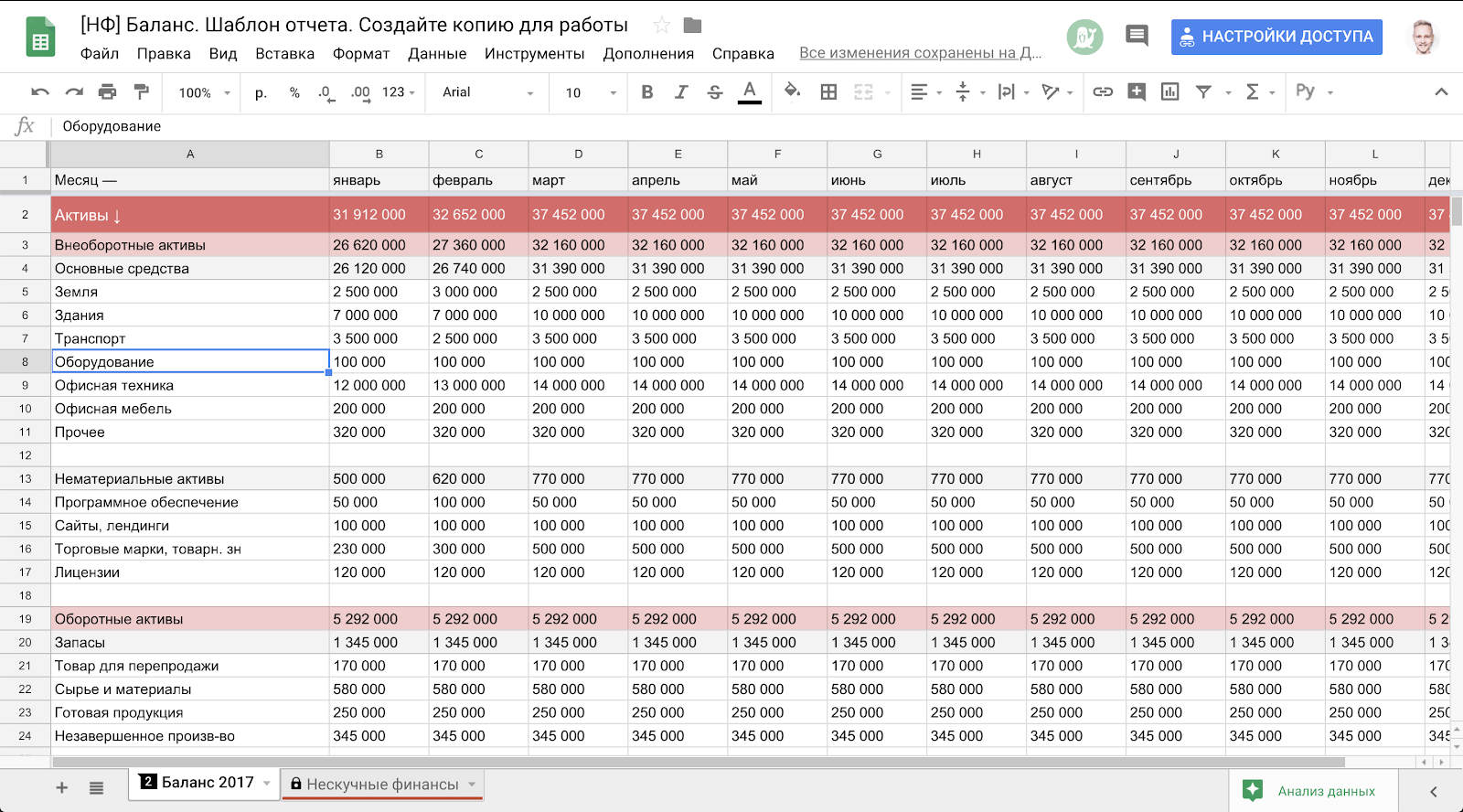
Task: Select the Нематериальные активы cell
Action: point(190,479)
